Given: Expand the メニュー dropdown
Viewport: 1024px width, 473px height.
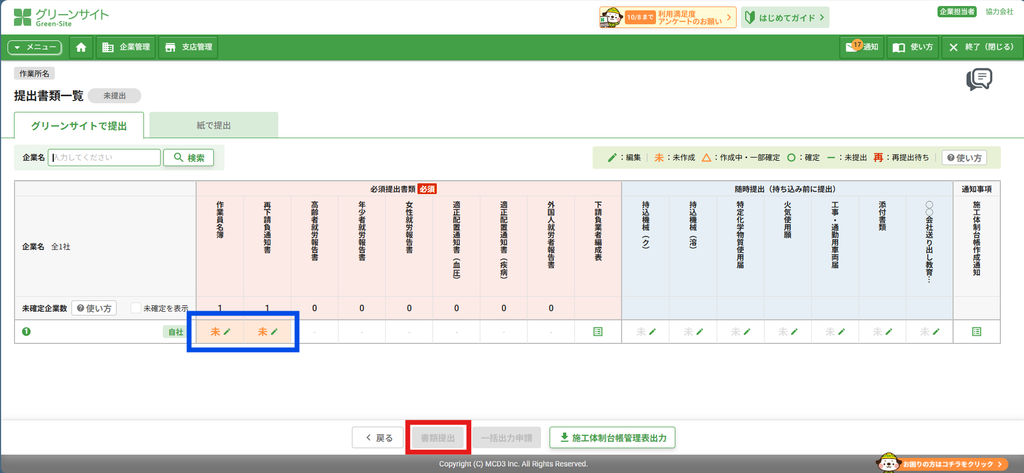Looking at the screenshot, I should [x=35, y=47].
